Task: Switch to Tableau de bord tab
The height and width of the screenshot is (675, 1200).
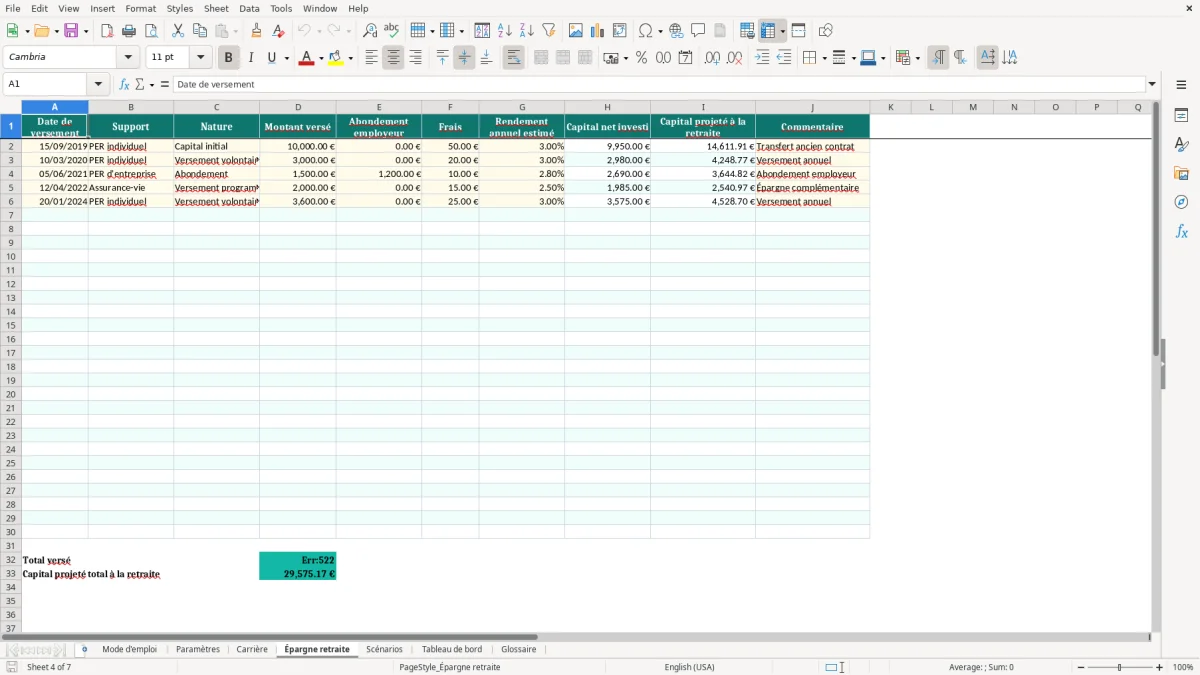Action: [x=452, y=649]
